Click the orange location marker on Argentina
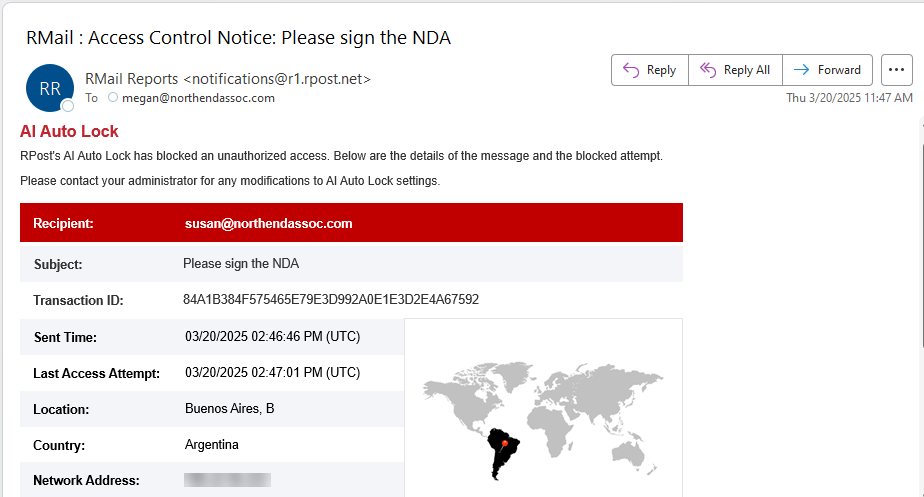 (x=504, y=442)
